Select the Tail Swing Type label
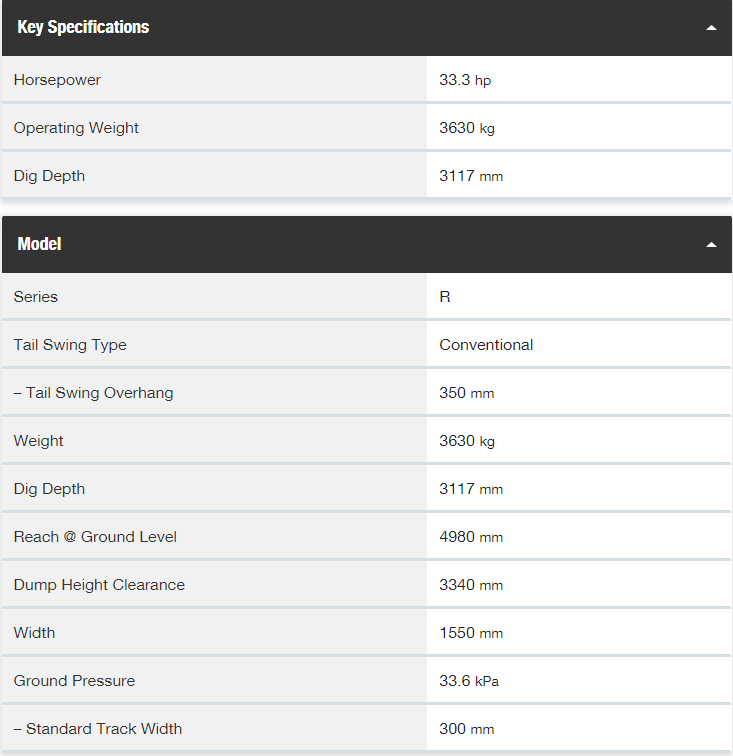Viewport: 733px width, 756px height. [x=70, y=345]
